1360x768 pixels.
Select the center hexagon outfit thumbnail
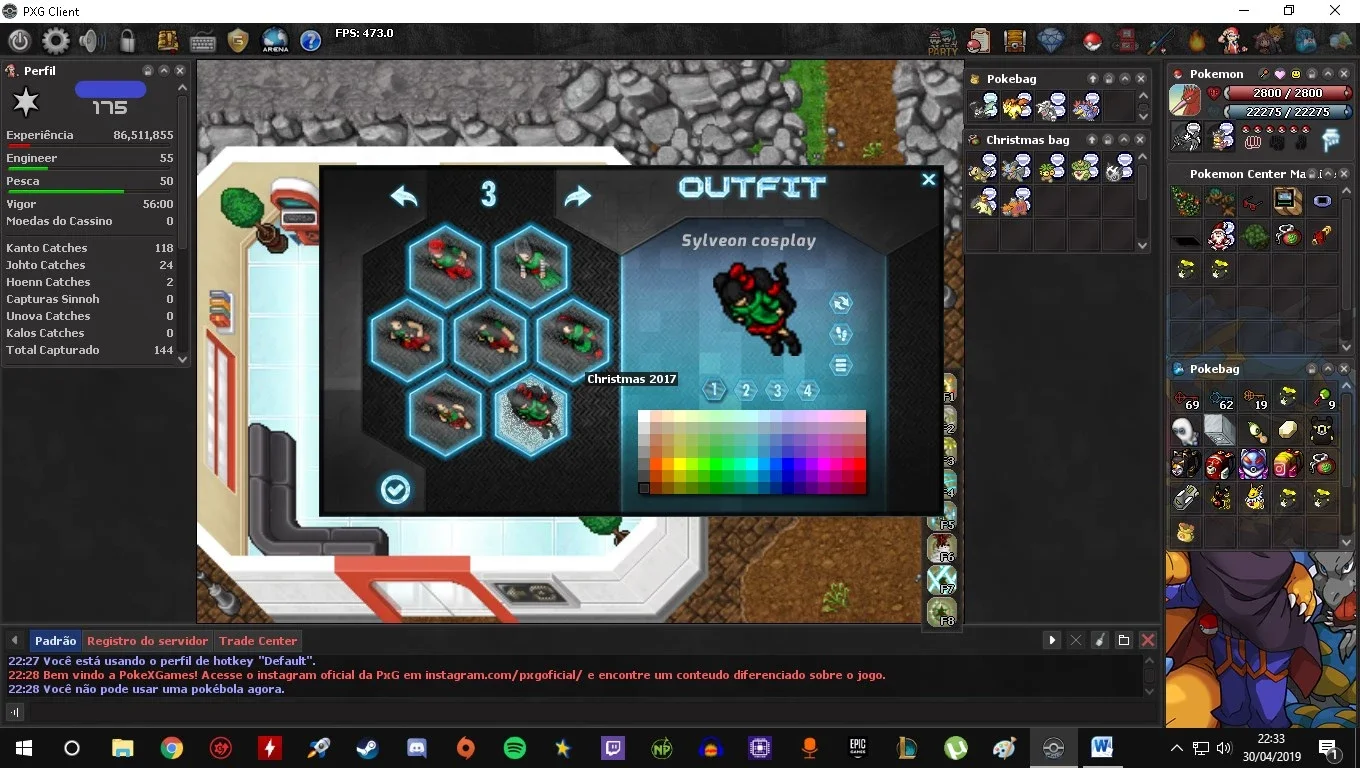point(490,340)
